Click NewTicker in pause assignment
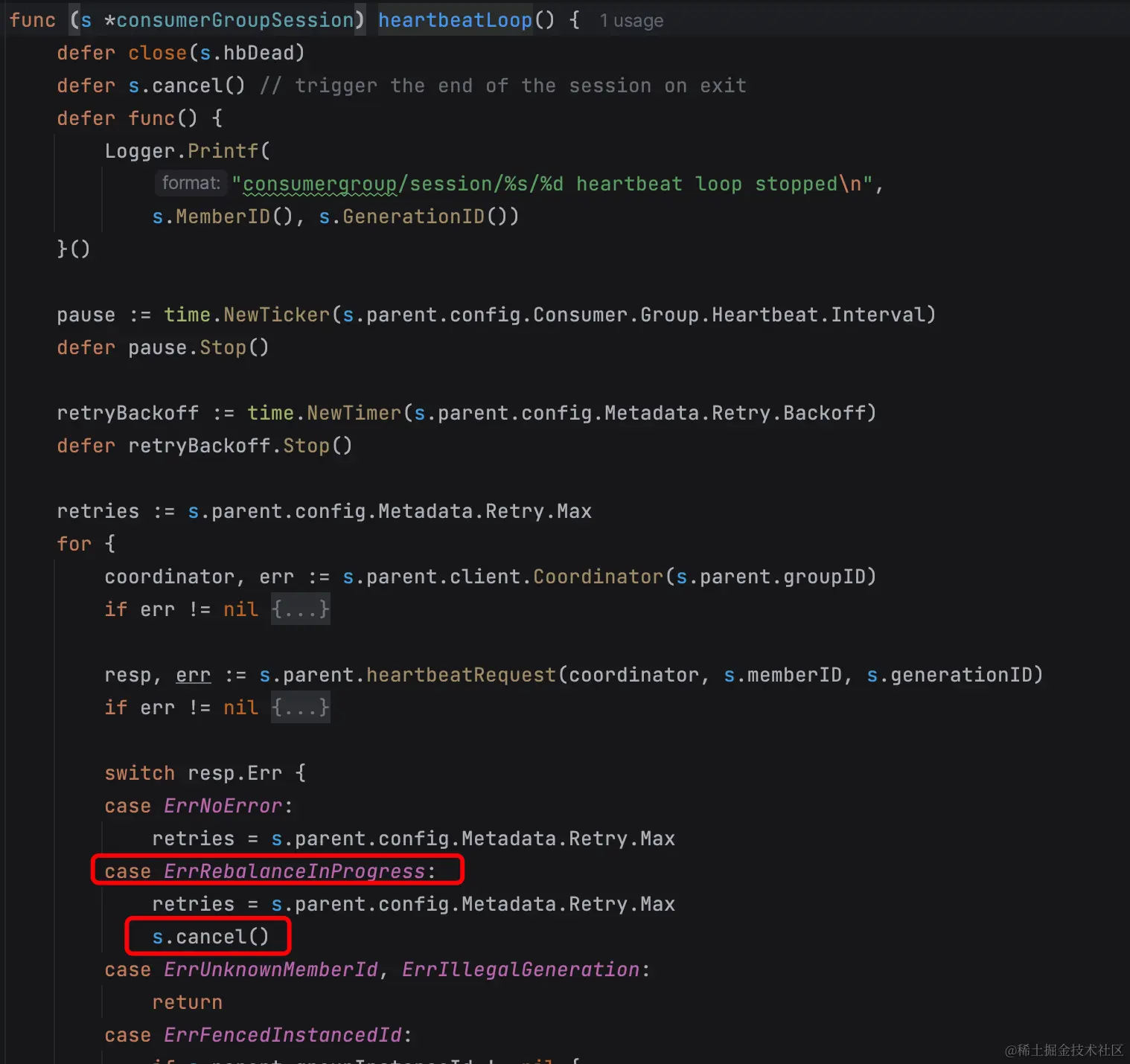 (x=277, y=315)
